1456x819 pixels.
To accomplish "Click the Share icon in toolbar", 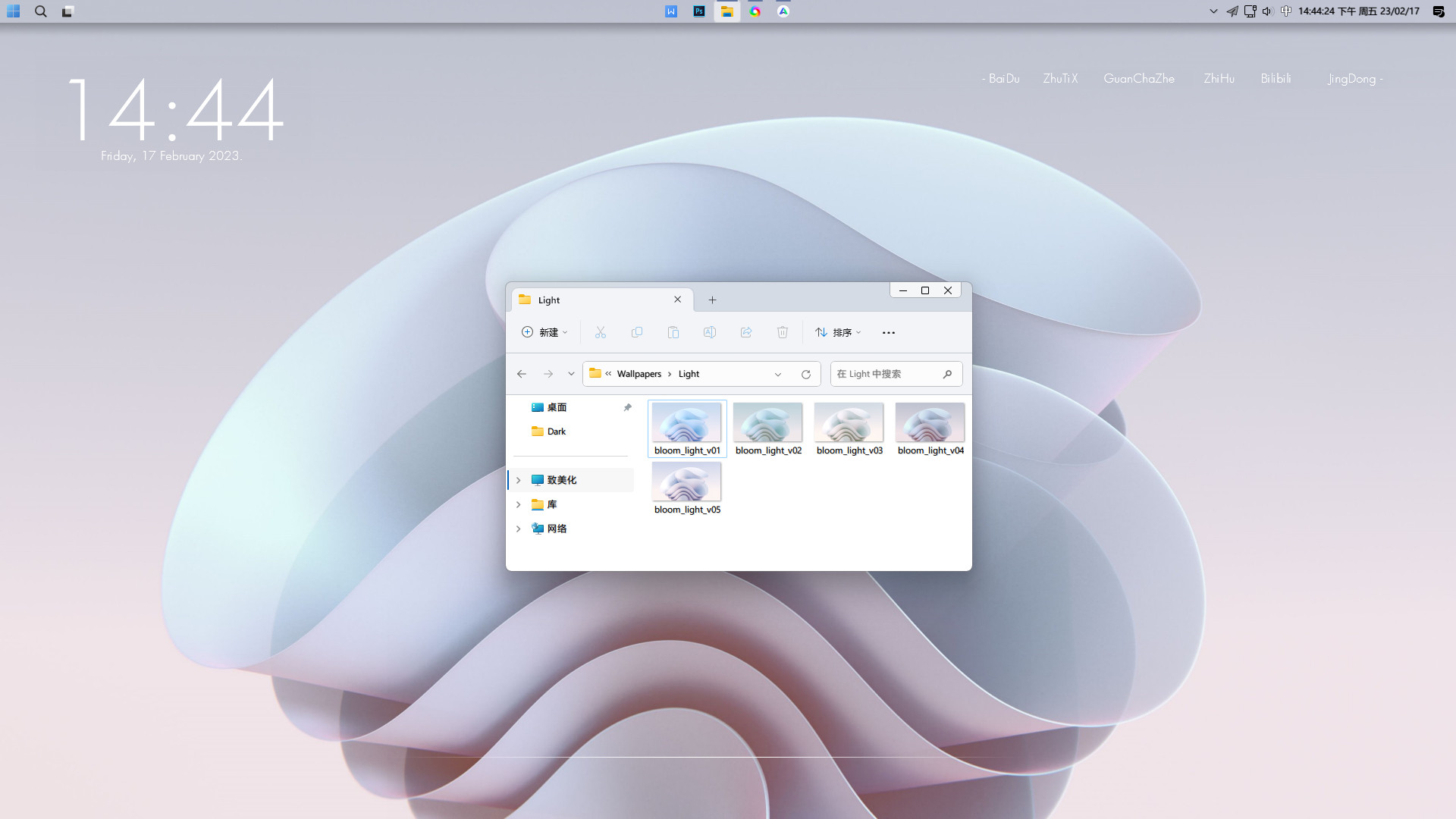I will point(746,332).
